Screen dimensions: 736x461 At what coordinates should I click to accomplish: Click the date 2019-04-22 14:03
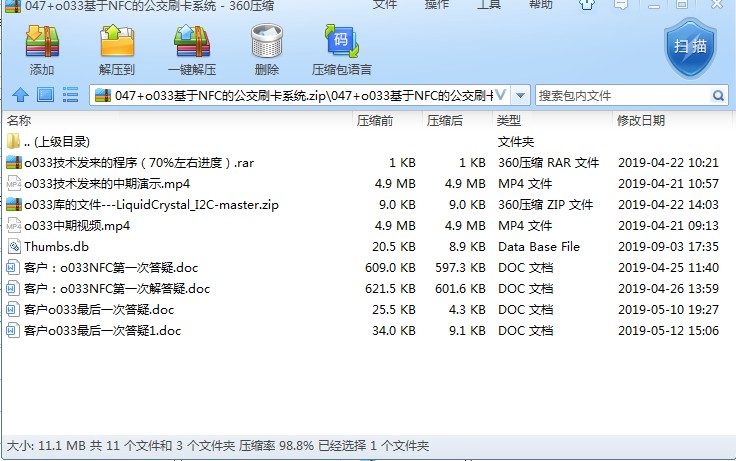point(668,205)
